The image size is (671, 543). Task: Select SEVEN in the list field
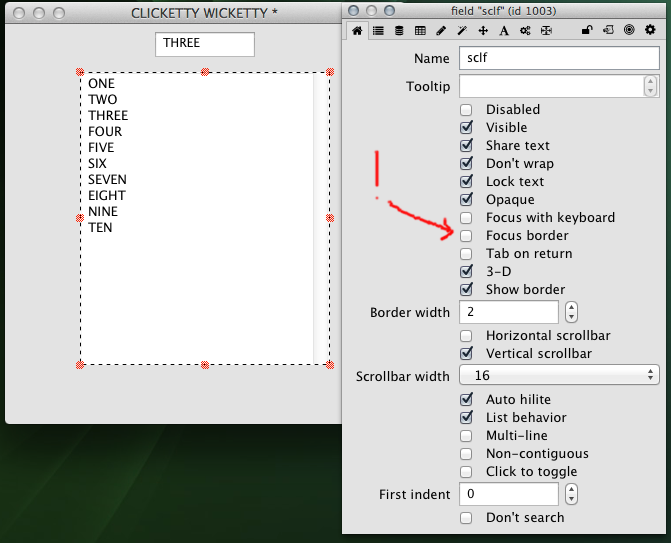point(107,180)
